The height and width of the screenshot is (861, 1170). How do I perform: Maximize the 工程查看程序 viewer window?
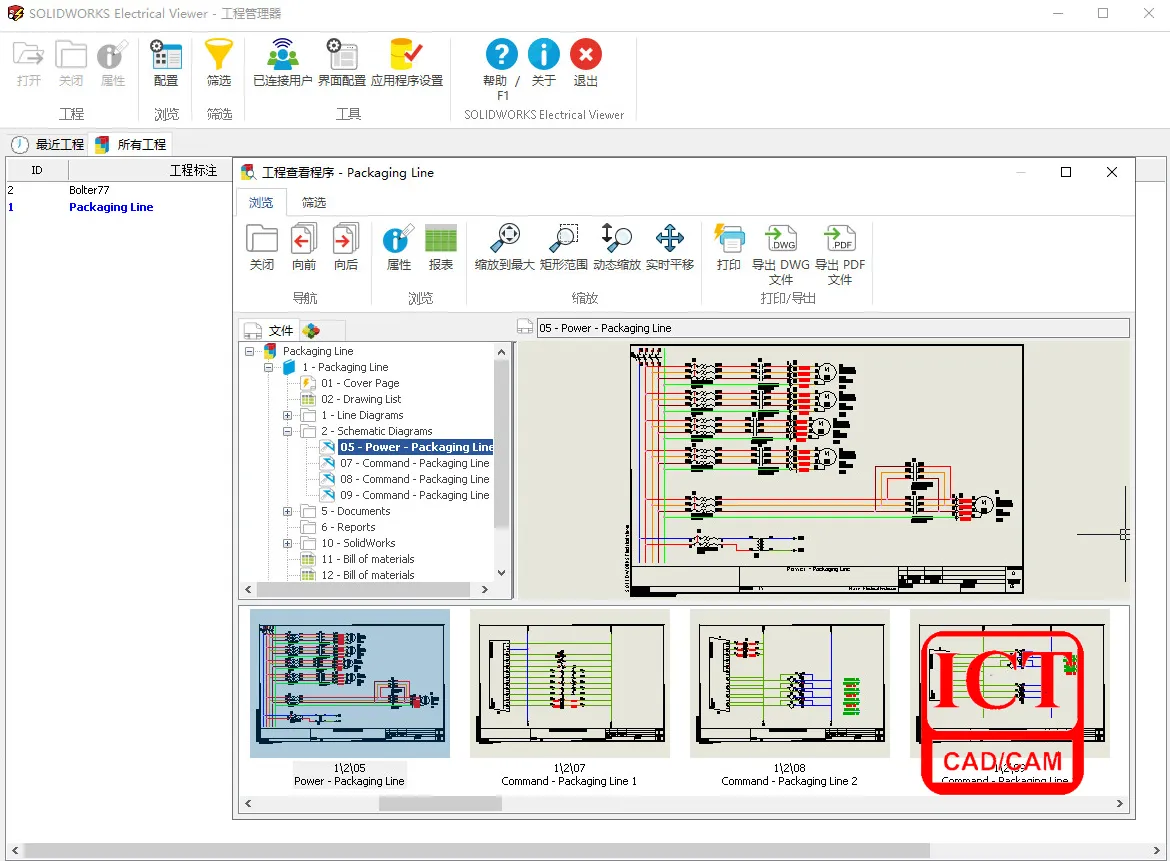1066,172
